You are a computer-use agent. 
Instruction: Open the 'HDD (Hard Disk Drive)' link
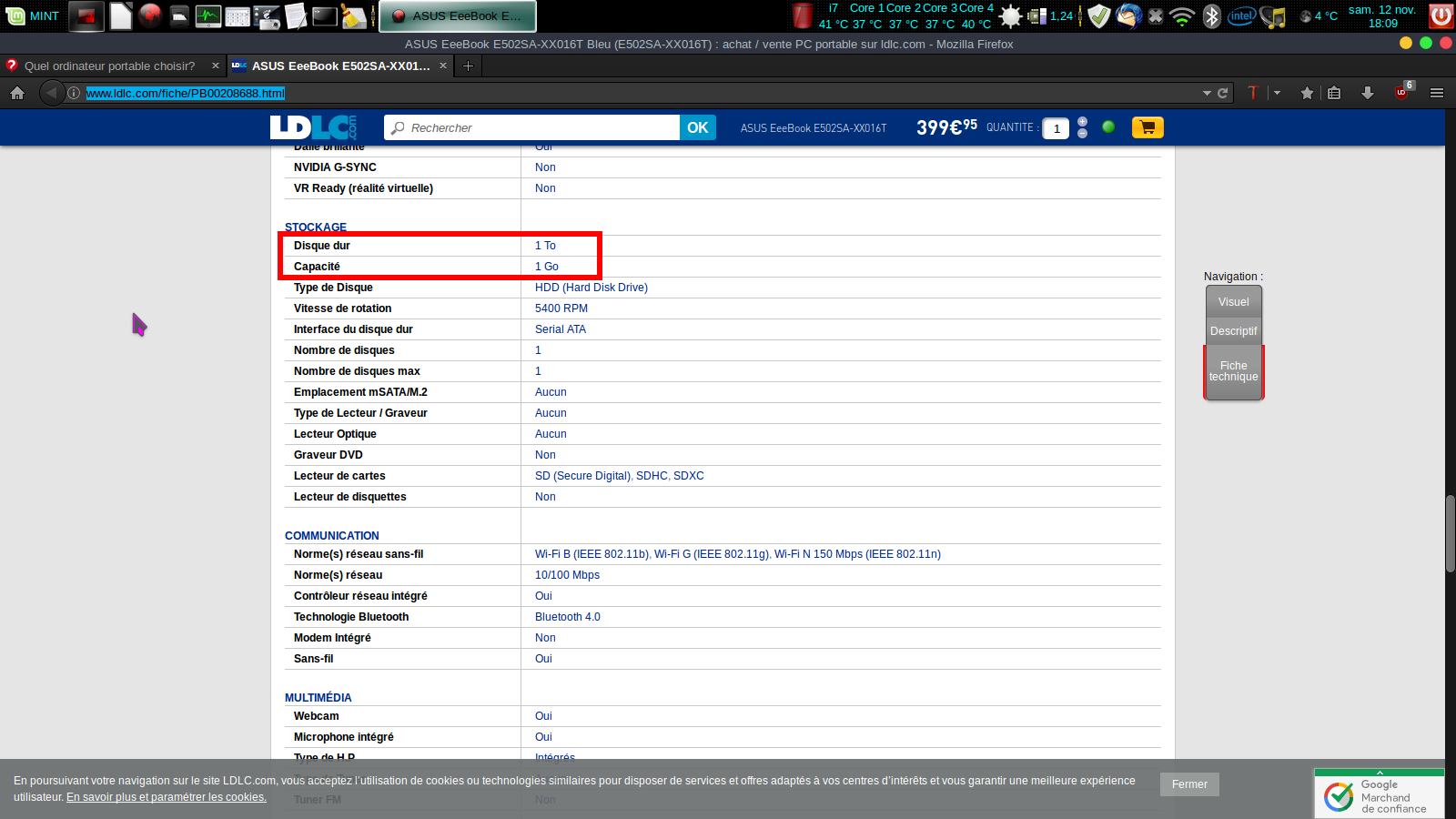pos(591,288)
